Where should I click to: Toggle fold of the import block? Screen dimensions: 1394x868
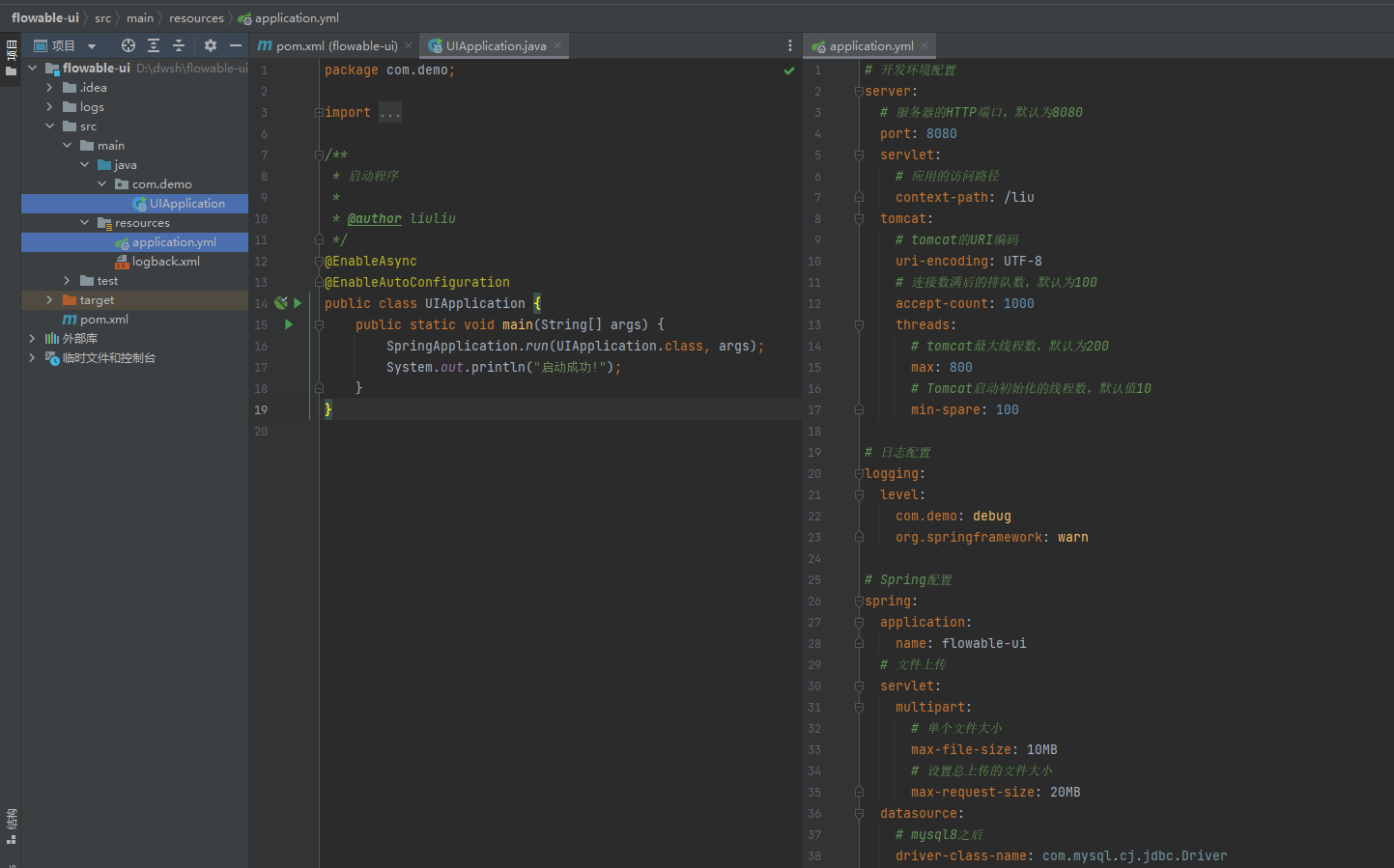click(319, 113)
